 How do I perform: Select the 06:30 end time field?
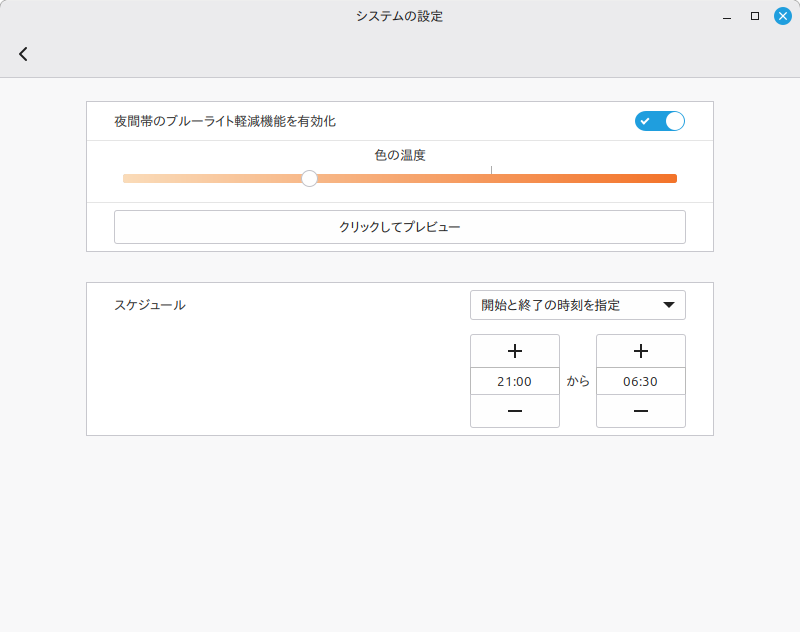[640, 381]
